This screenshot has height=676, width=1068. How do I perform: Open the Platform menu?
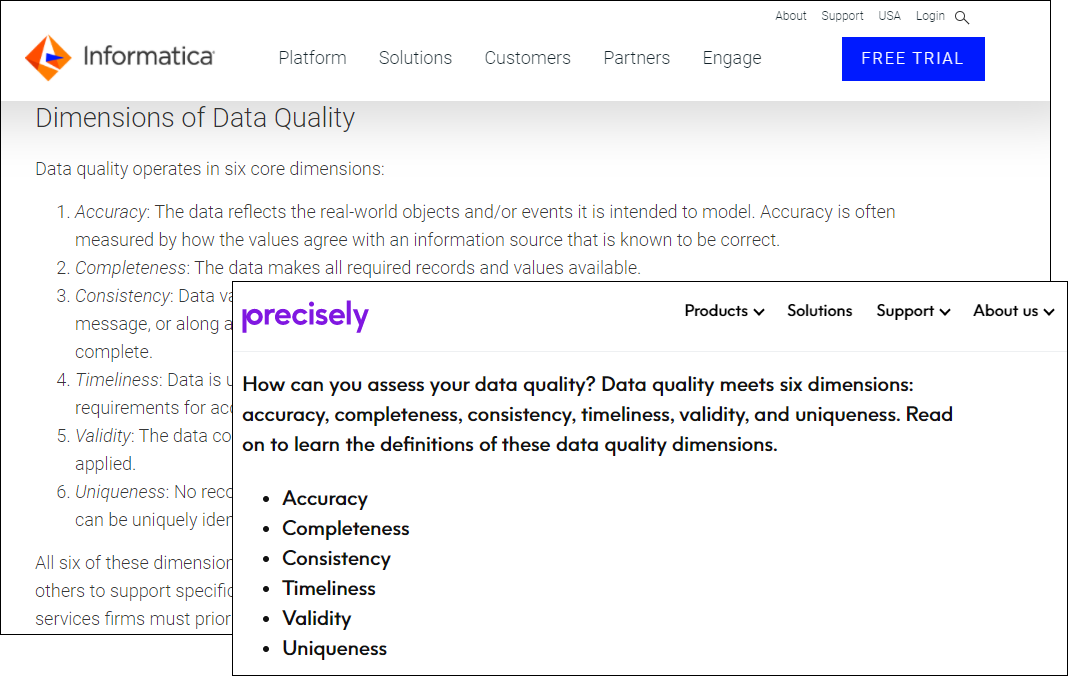(312, 58)
